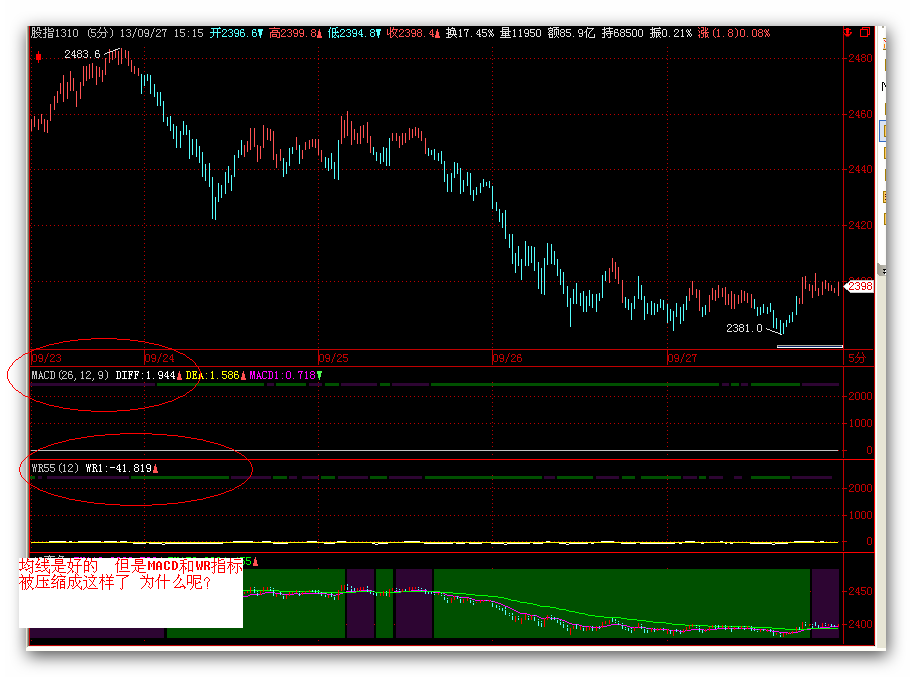
Task: Click the 1000 axis label in MACD panel
Action: 860,423
